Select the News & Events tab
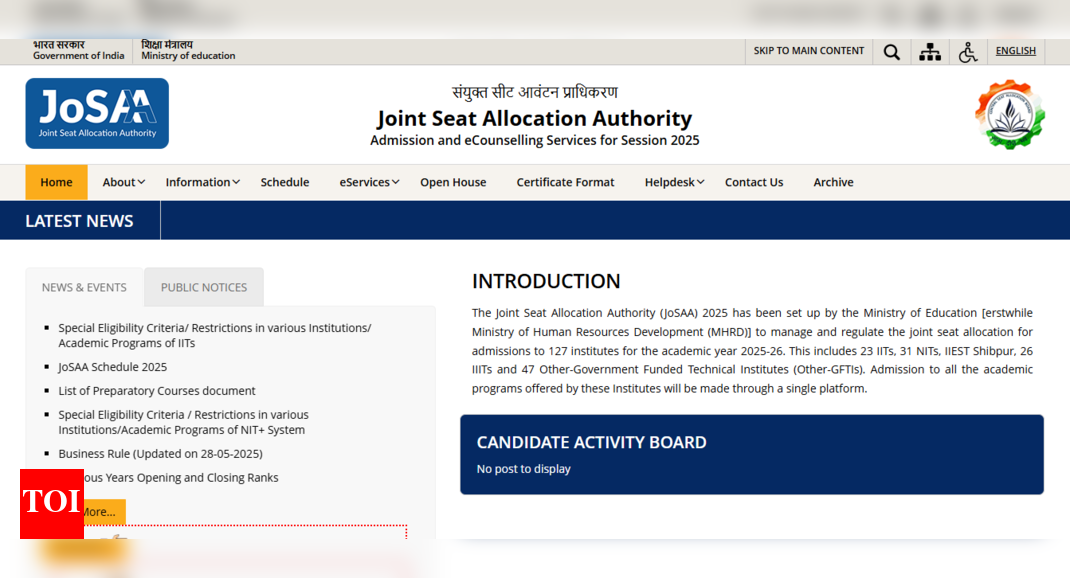This screenshot has width=1070, height=578. (84, 287)
